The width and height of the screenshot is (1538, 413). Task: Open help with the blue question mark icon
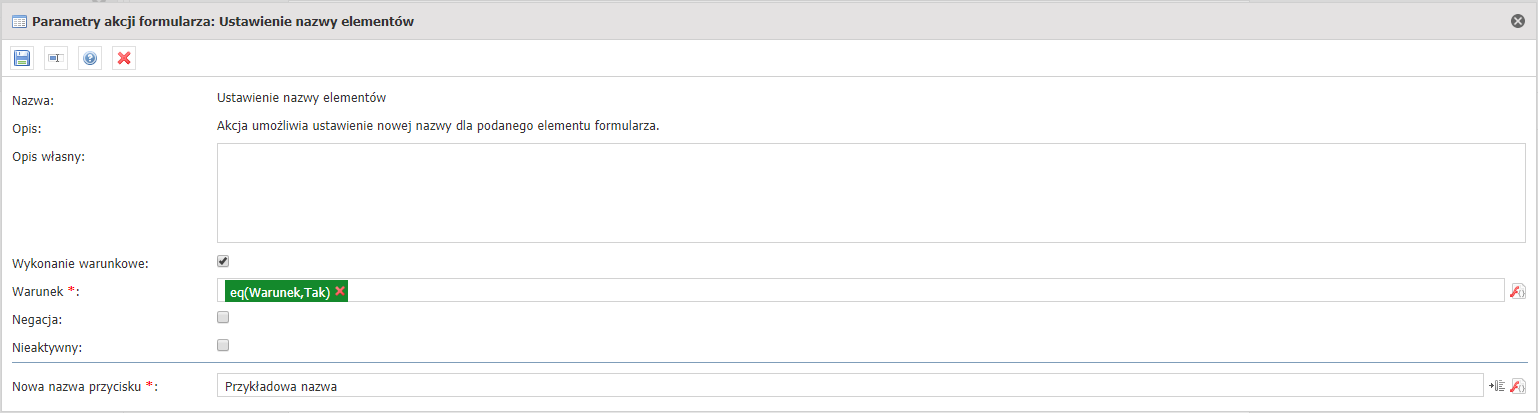90,59
